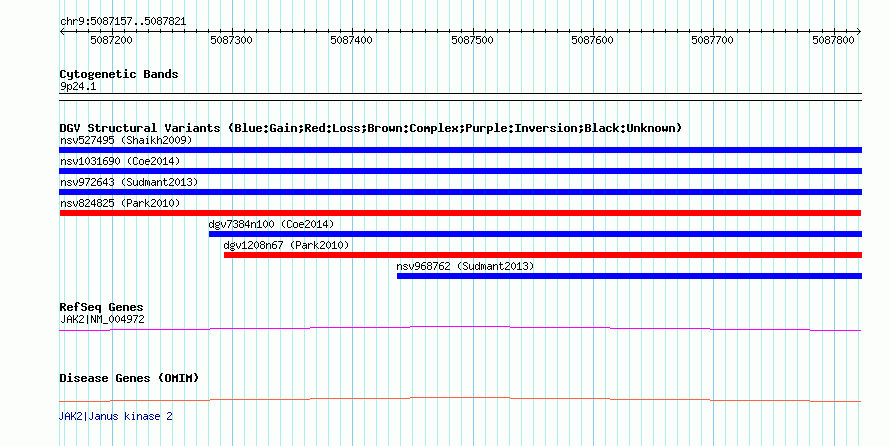Click the blue nsv1031690 gain bar
890x446 pixels.
point(460,171)
